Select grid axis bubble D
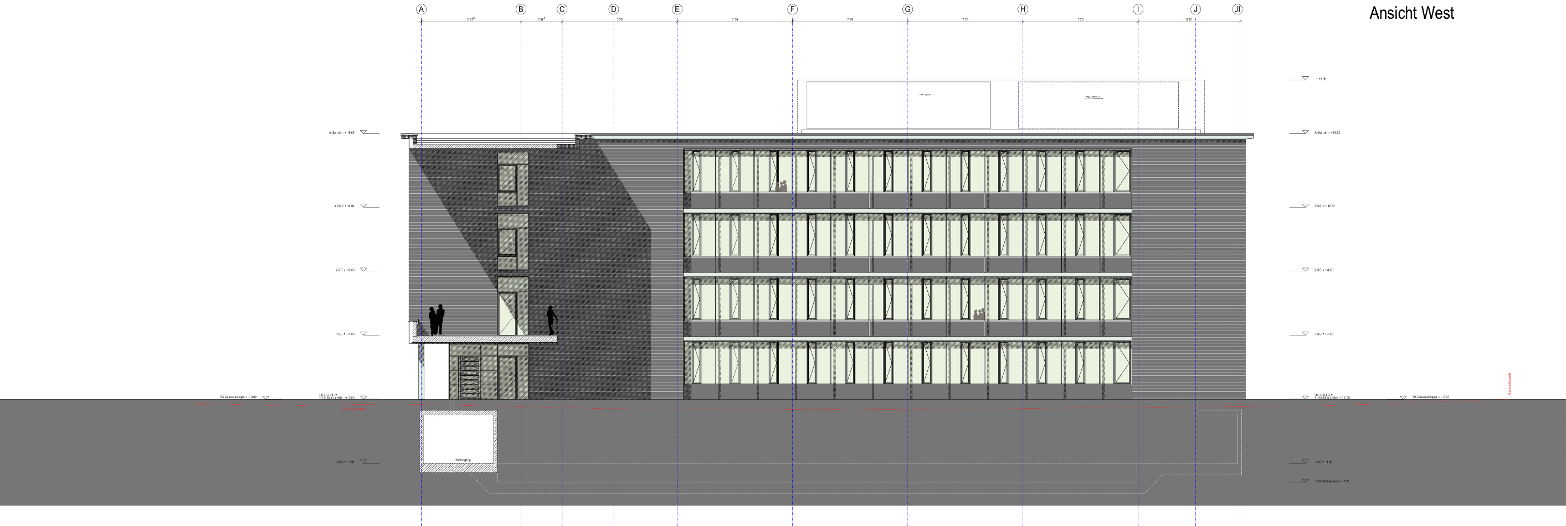The height and width of the screenshot is (526, 1566). (614, 9)
